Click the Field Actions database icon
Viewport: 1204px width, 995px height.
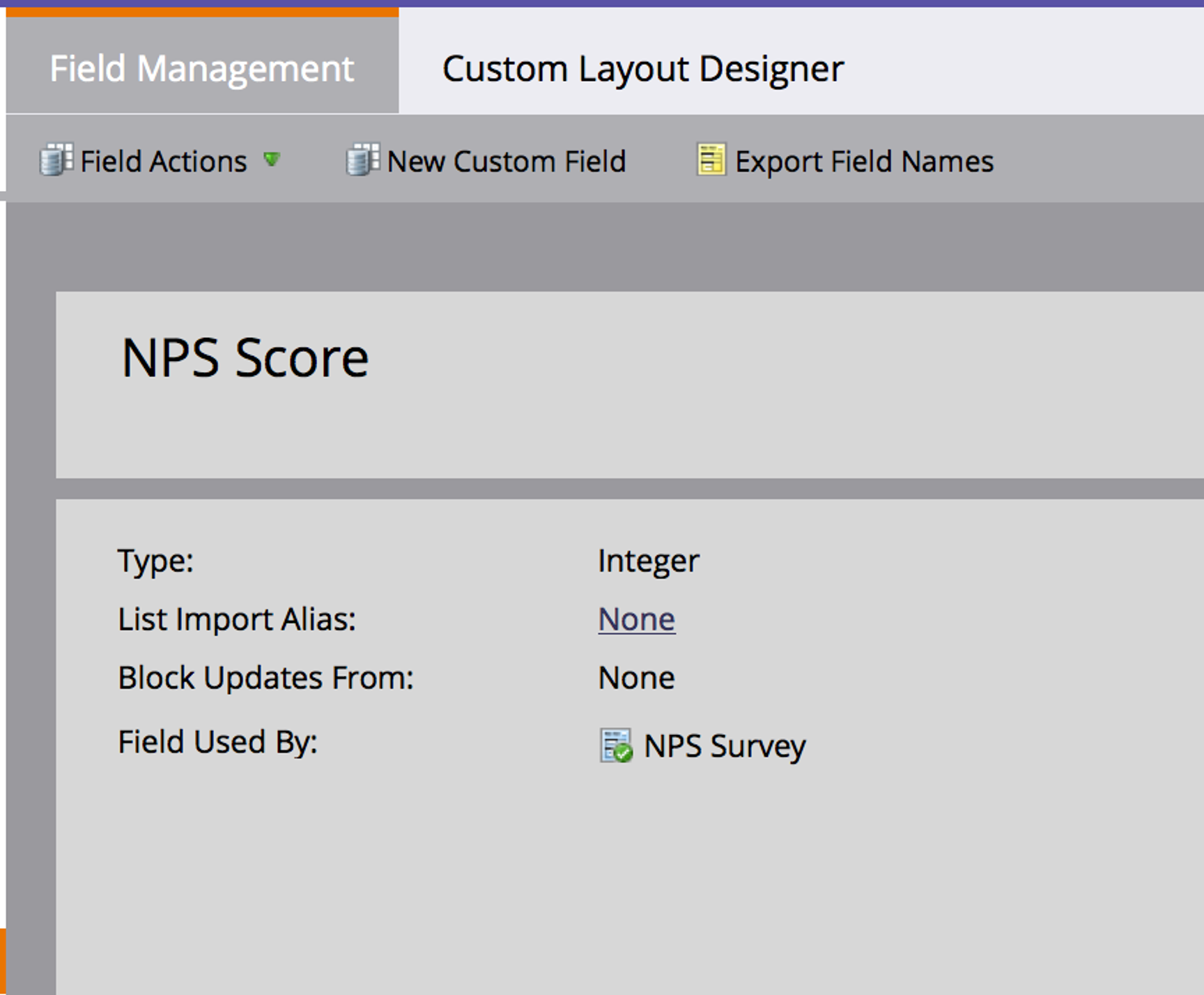(56, 160)
